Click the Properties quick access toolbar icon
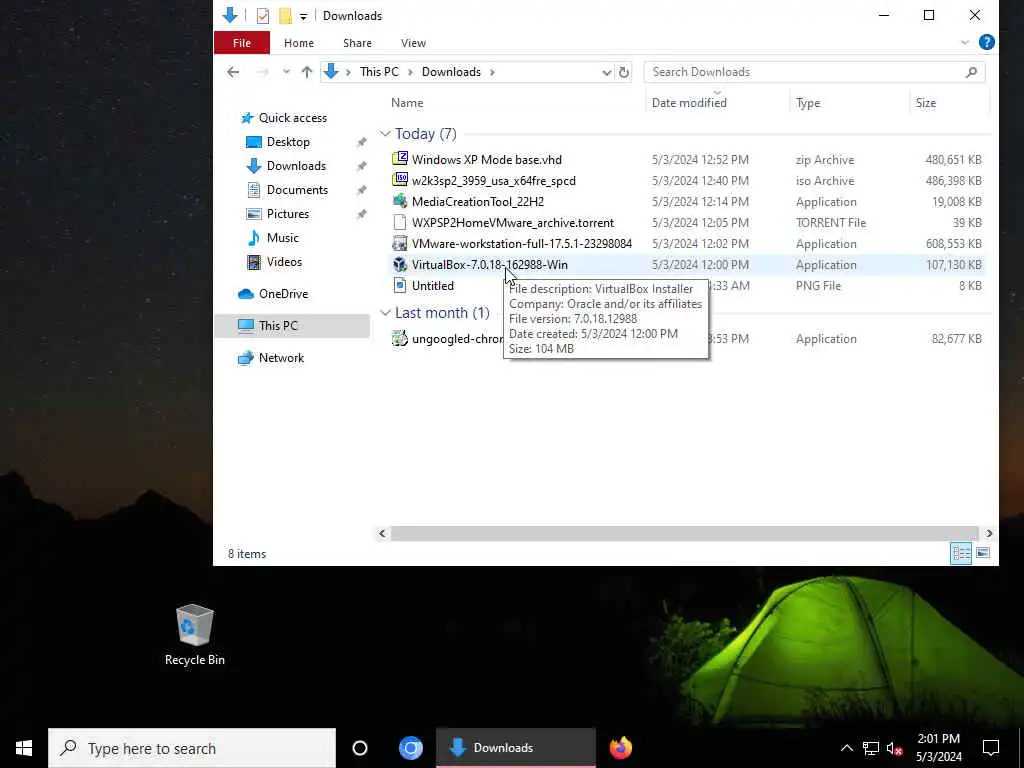 [263, 16]
